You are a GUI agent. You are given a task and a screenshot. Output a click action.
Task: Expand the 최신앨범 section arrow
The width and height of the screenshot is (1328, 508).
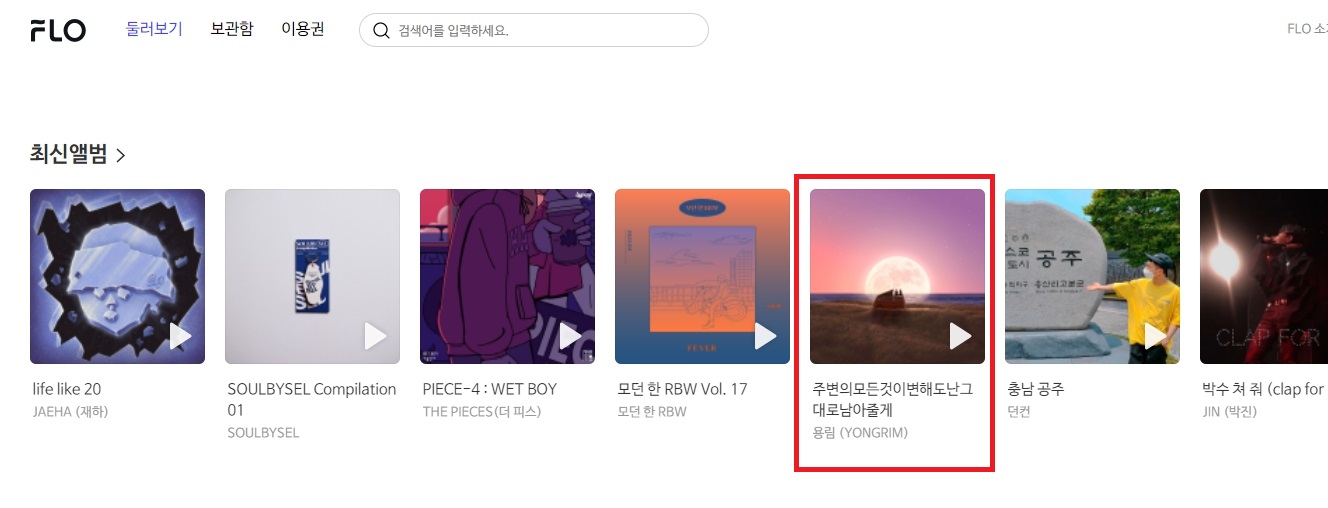[x=121, y=155]
